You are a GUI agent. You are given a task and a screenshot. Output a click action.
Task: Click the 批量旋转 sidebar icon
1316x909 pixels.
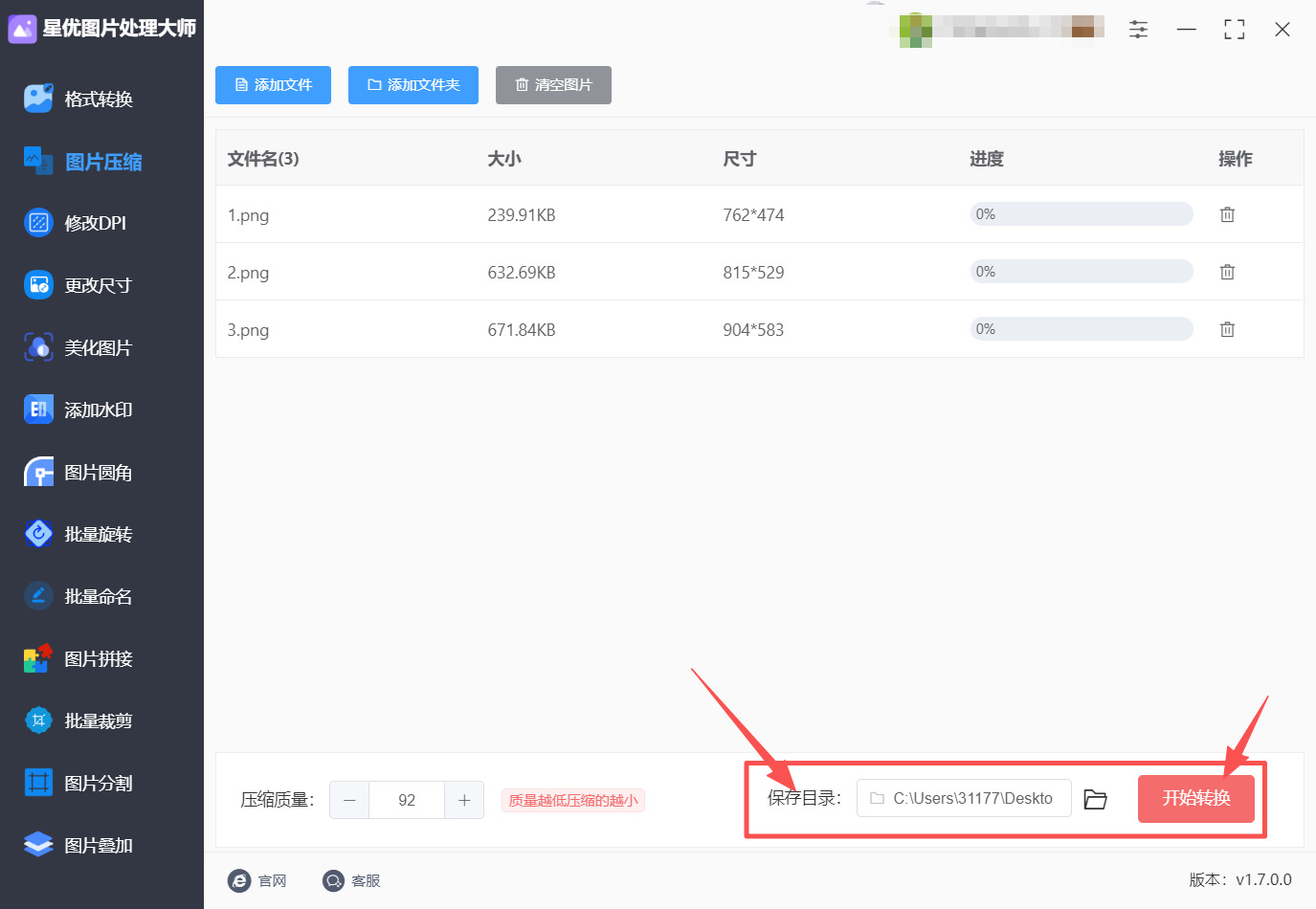pyautogui.click(x=38, y=534)
